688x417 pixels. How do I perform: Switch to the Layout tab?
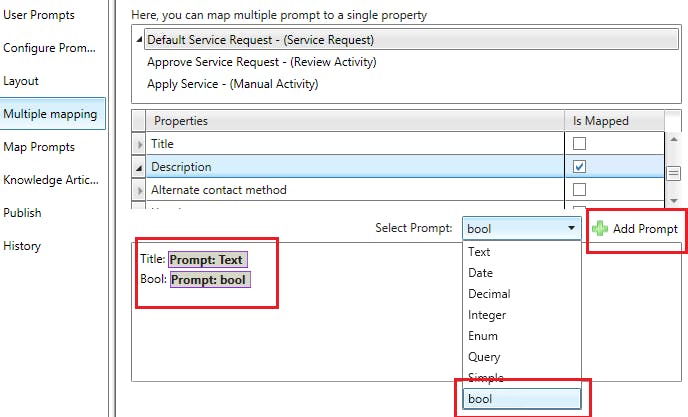(21, 80)
